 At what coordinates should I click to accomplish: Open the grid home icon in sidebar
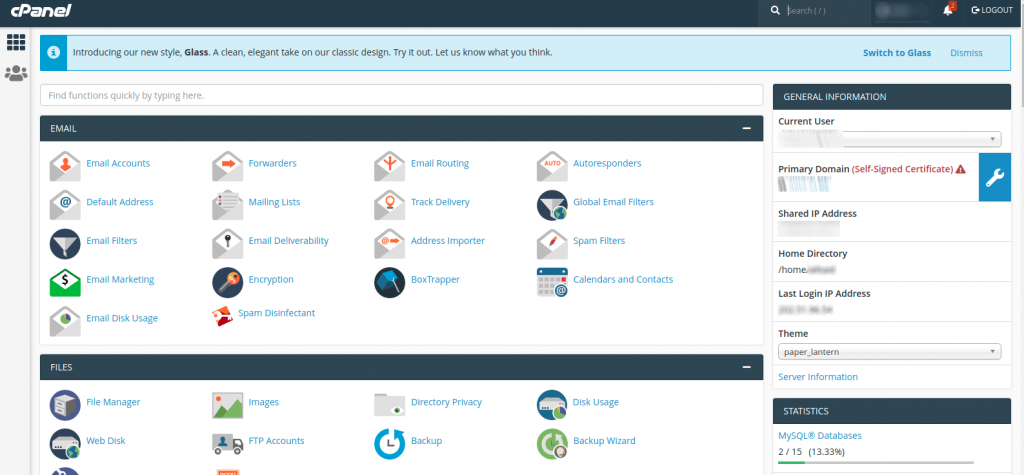pos(16,42)
